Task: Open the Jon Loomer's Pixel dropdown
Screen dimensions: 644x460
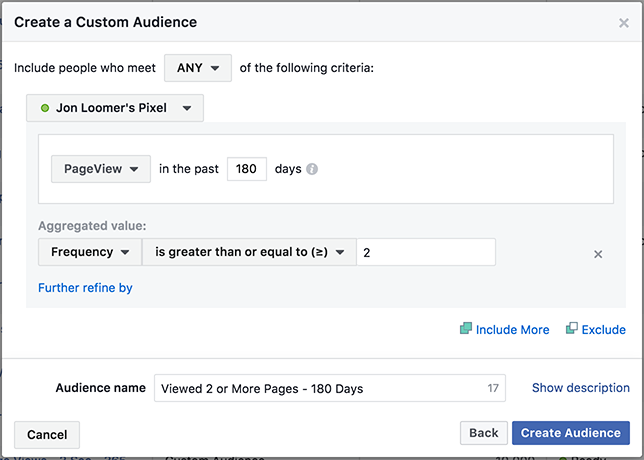Action: click(115, 108)
